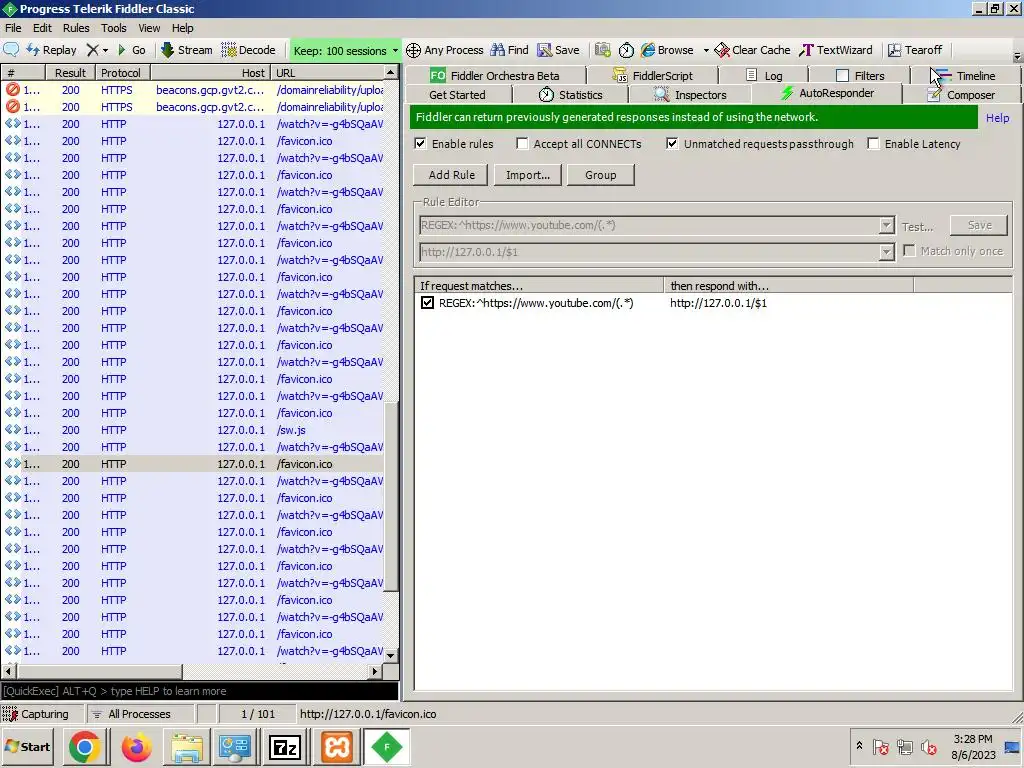Show hidden tray icons arrow
Screen dimensions: 1024x768
pyautogui.click(x=859, y=745)
